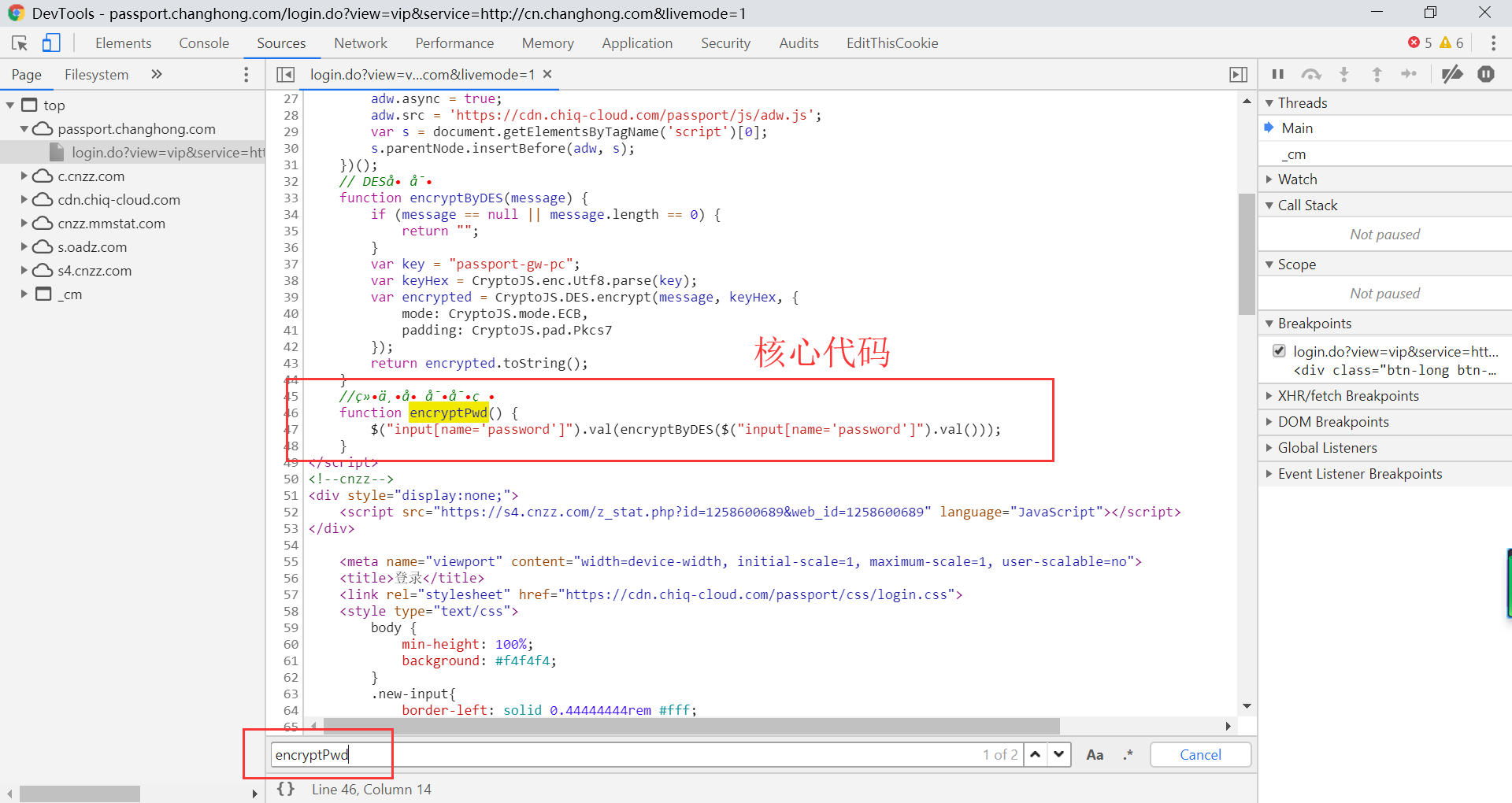Click the Step debugger button

1409,74
